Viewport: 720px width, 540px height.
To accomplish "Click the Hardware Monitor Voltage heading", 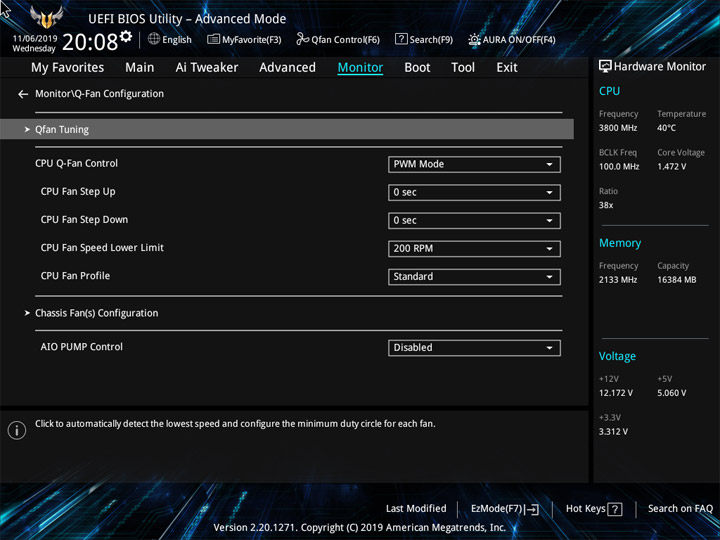I will tap(617, 356).
